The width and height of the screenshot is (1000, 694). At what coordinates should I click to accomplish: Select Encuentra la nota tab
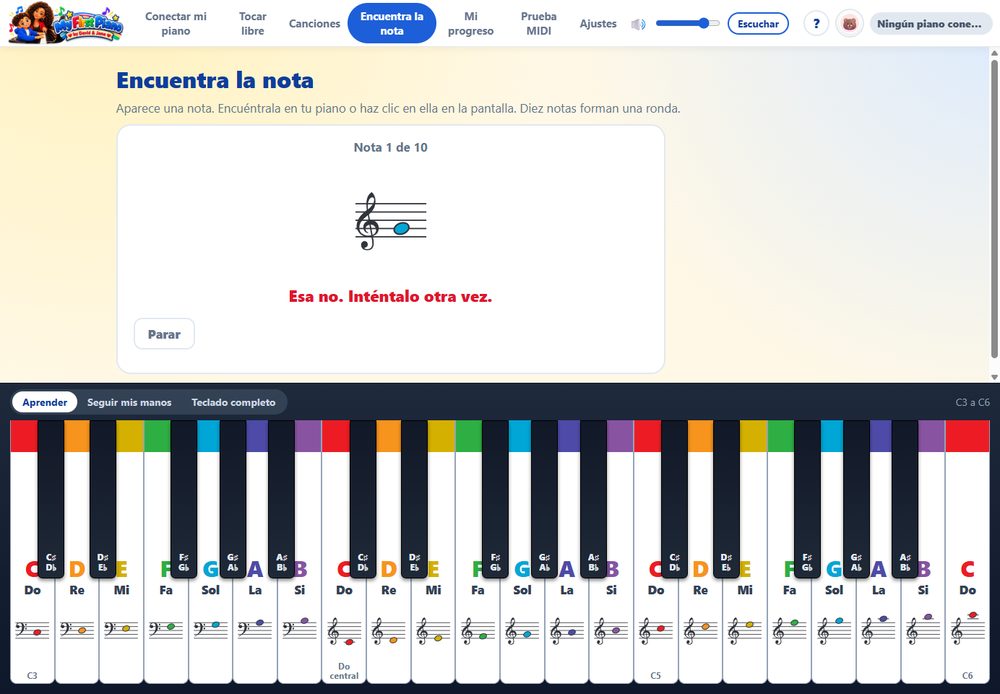tap(392, 24)
